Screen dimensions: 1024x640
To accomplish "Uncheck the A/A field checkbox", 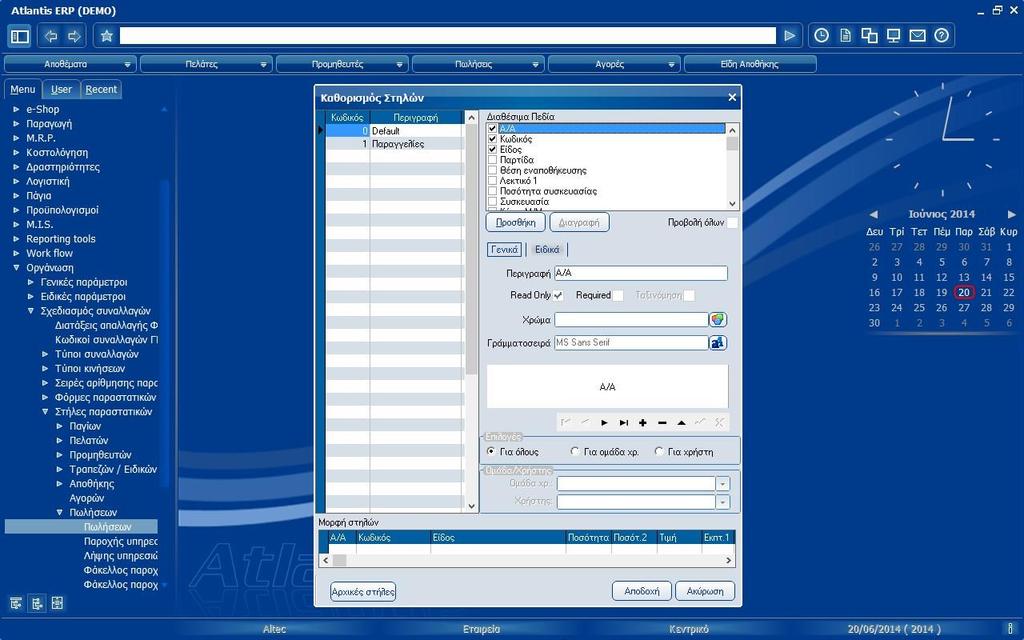I will [492, 129].
